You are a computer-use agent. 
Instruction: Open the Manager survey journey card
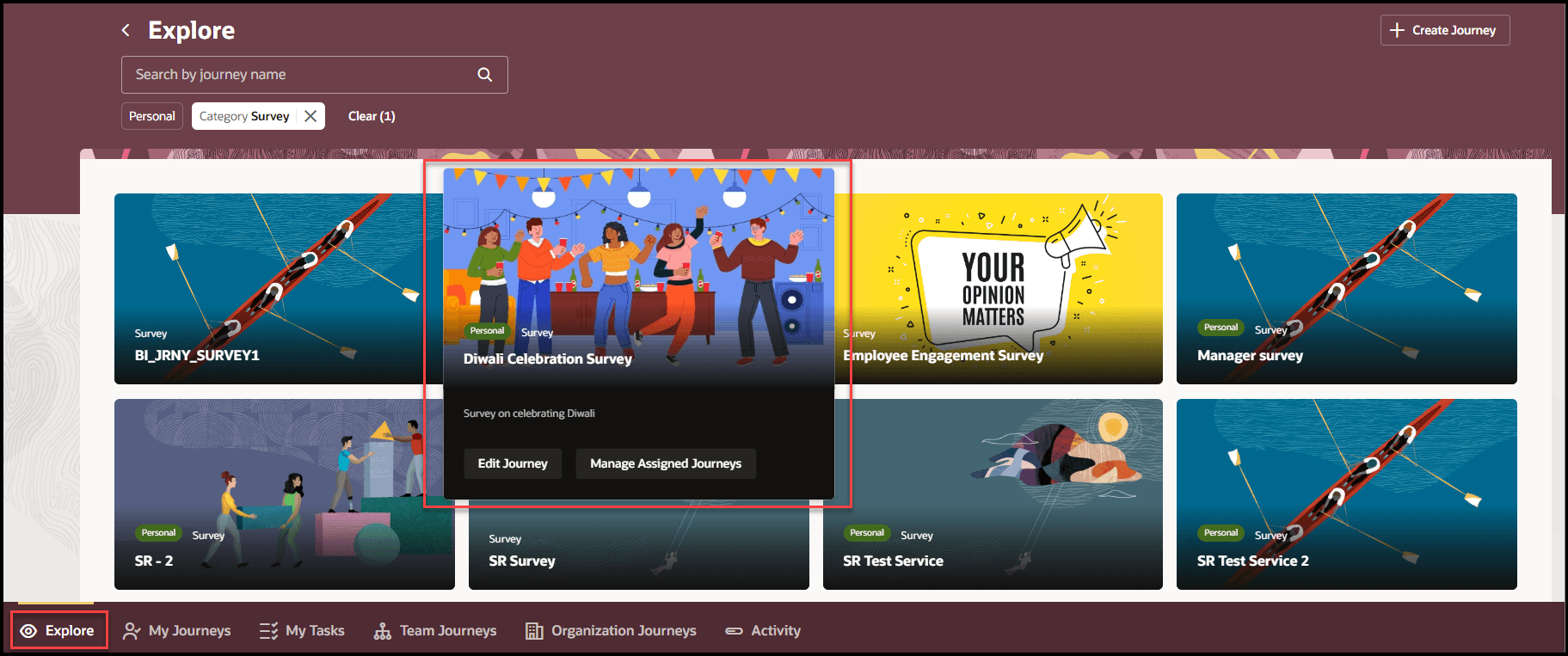click(1347, 289)
